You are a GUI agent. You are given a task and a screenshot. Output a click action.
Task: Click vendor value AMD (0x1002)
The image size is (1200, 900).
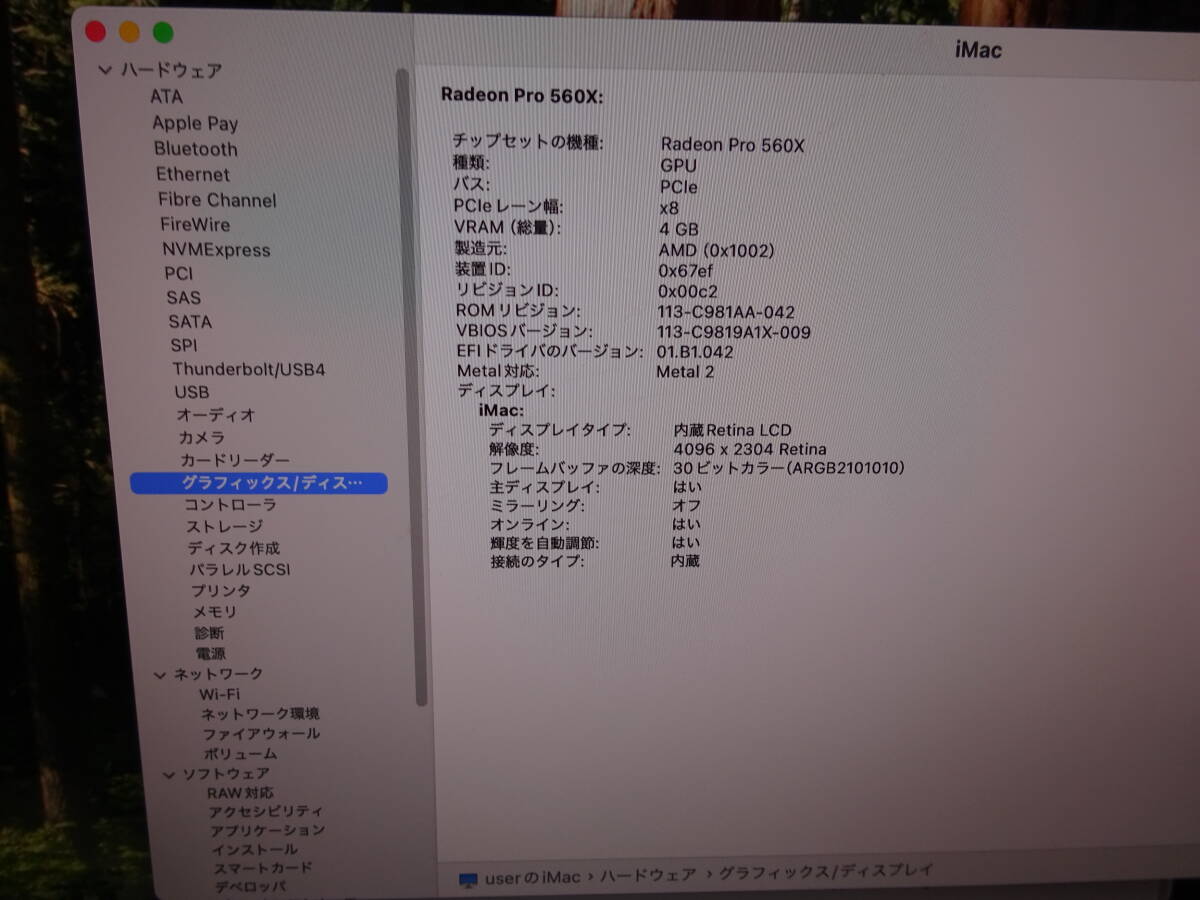pyautogui.click(x=716, y=250)
